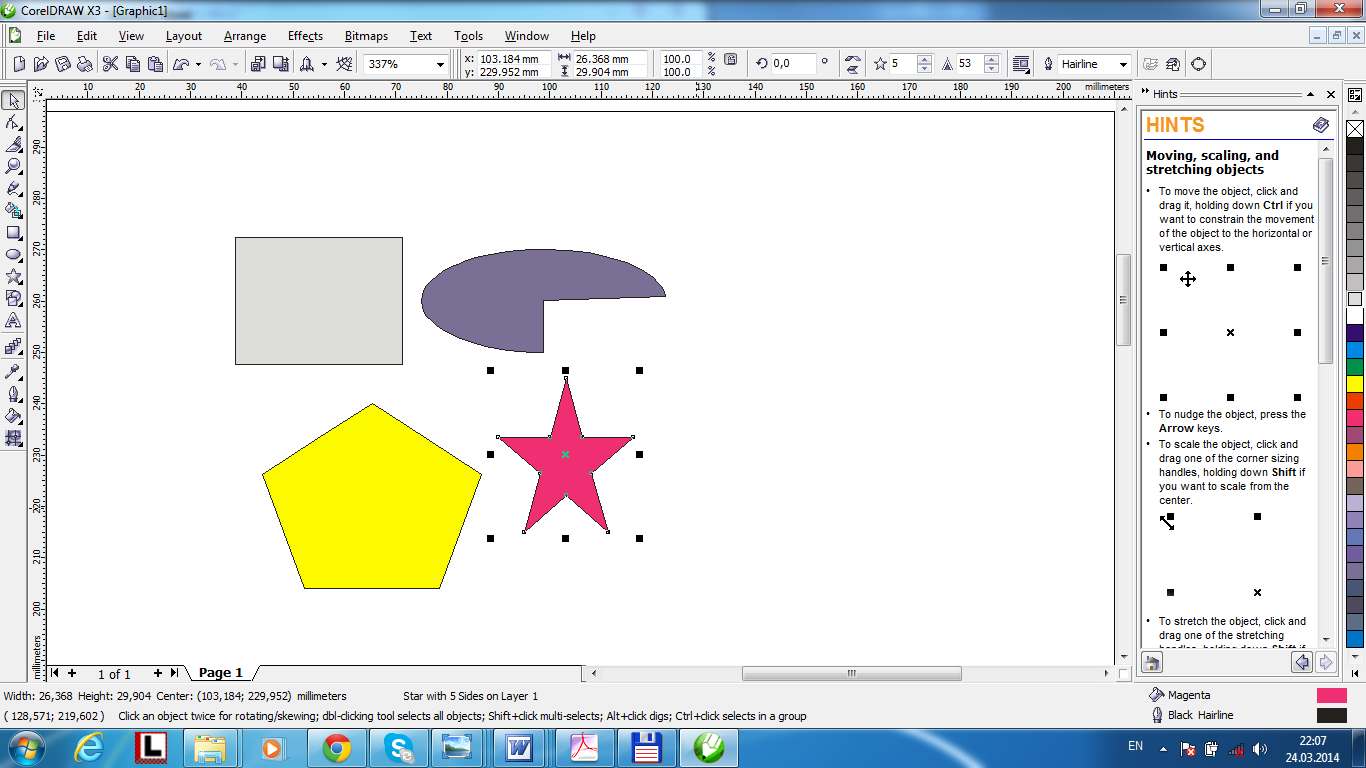Select the yellow swatch in color palette
Image resolution: width=1366 pixels, height=768 pixels.
(1355, 383)
